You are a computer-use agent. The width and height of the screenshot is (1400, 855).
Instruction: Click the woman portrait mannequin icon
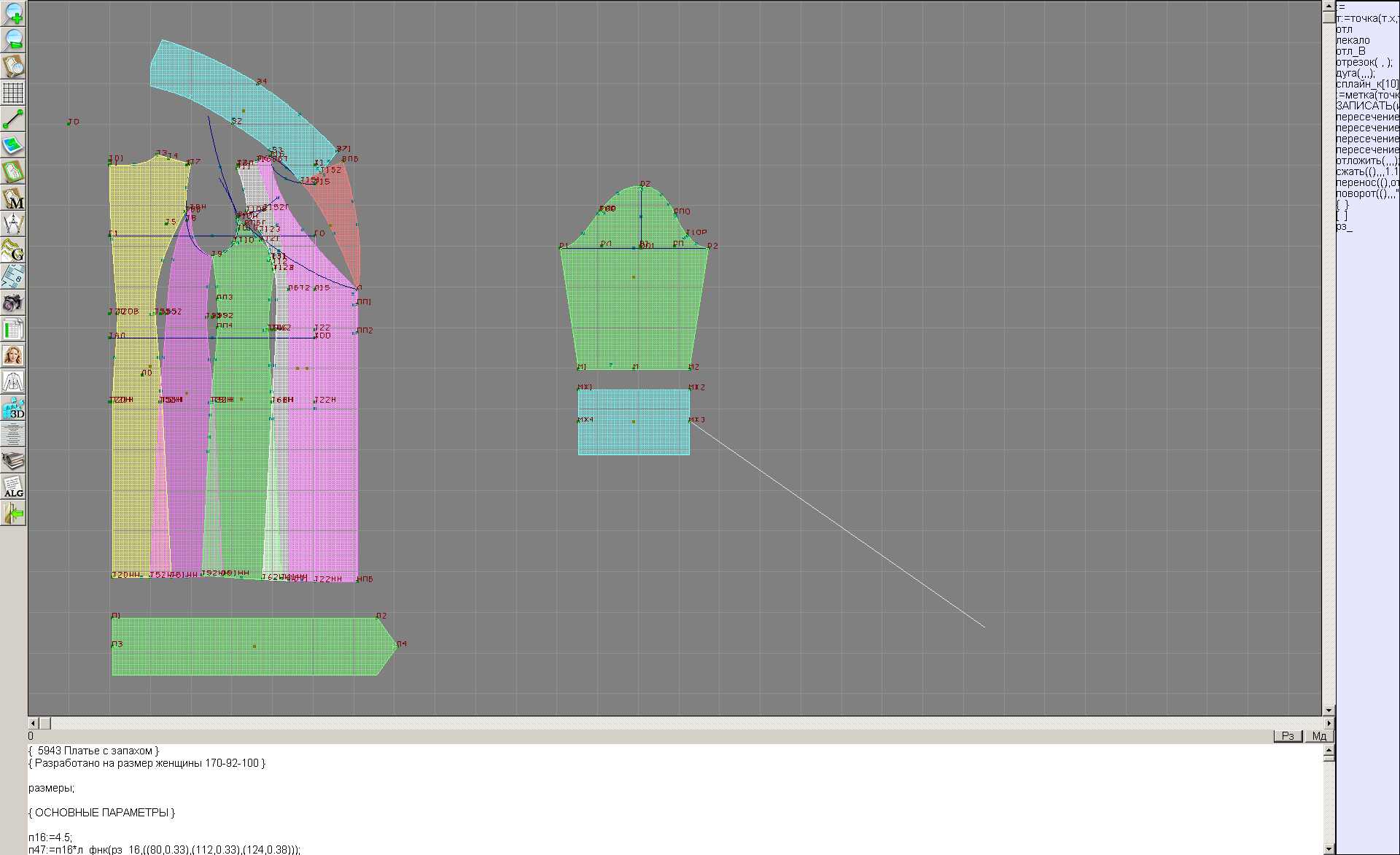click(x=13, y=355)
